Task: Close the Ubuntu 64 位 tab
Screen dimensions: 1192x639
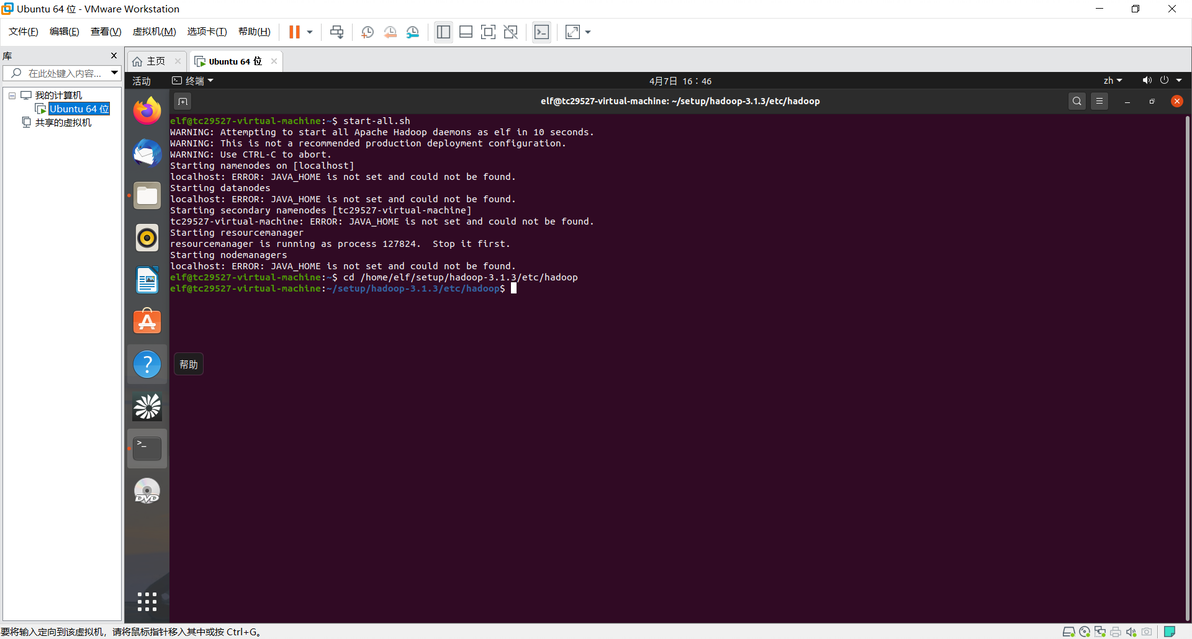Action: pos(274,62)
